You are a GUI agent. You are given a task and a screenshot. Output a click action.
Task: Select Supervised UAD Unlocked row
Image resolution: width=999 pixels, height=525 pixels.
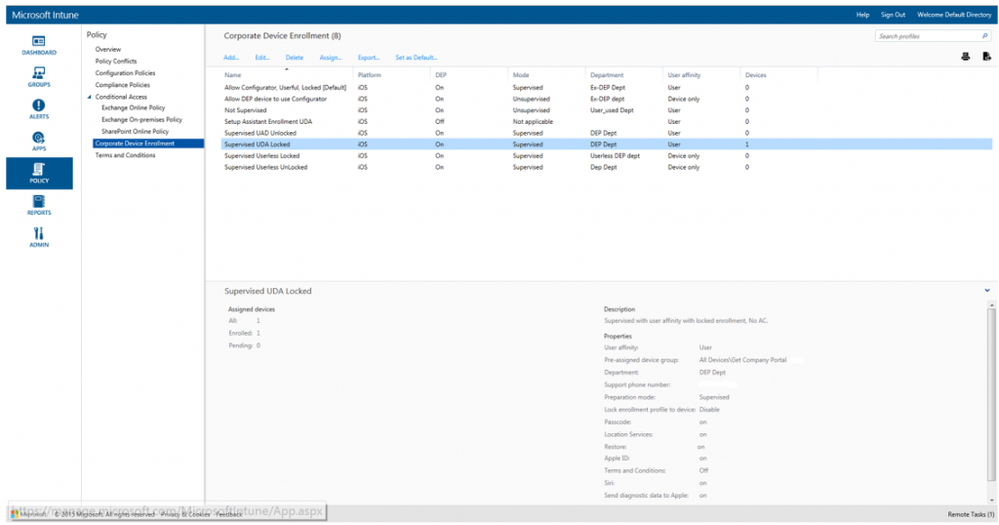click(x=606, y=133)
